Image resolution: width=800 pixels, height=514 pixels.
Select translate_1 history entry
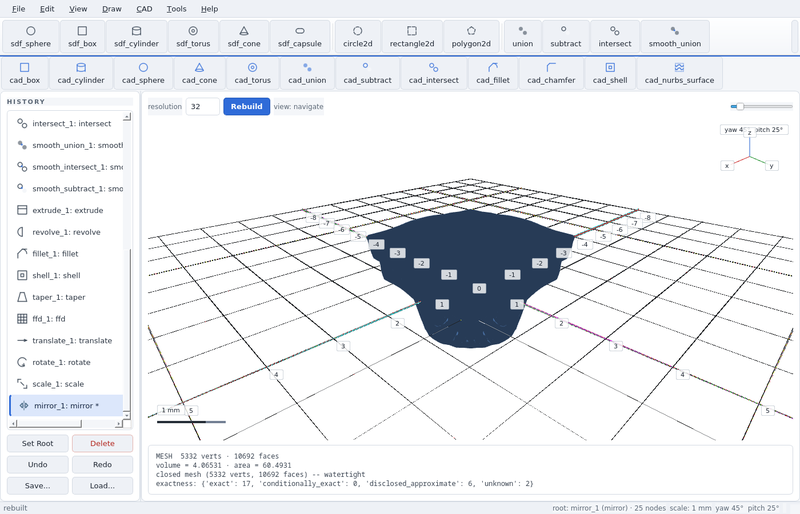[x=66, y=340]
